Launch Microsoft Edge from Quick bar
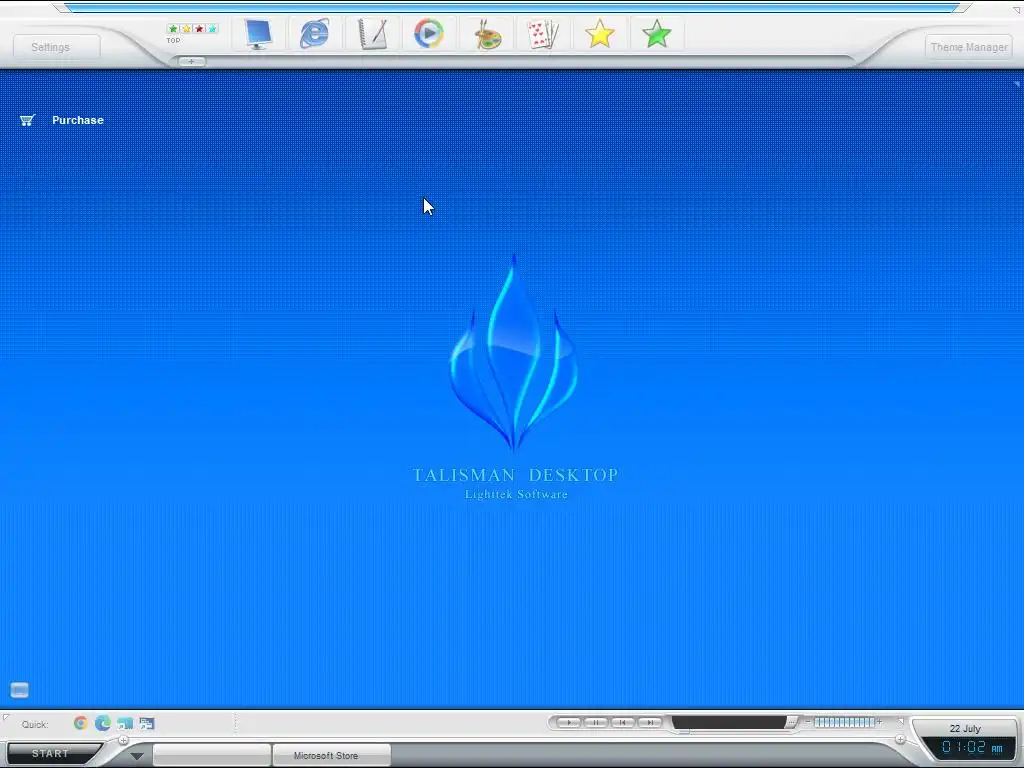Image resolution: width=1024 pixels, height=768 pixels. 103,723
